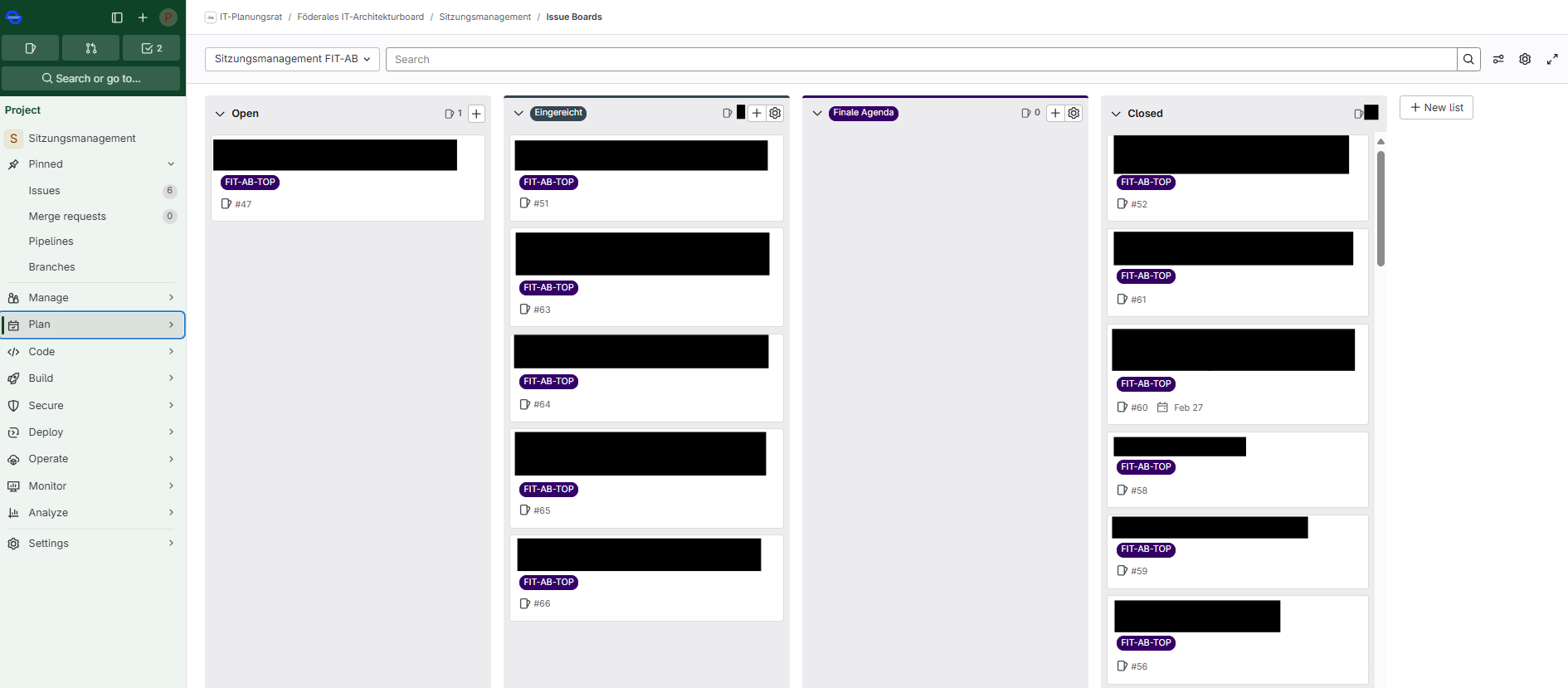Open Sitzungsmanagement FIT-AB board dropdown
The width and height of the screenshot is (1568, 688).
click(x=292, y=59)
